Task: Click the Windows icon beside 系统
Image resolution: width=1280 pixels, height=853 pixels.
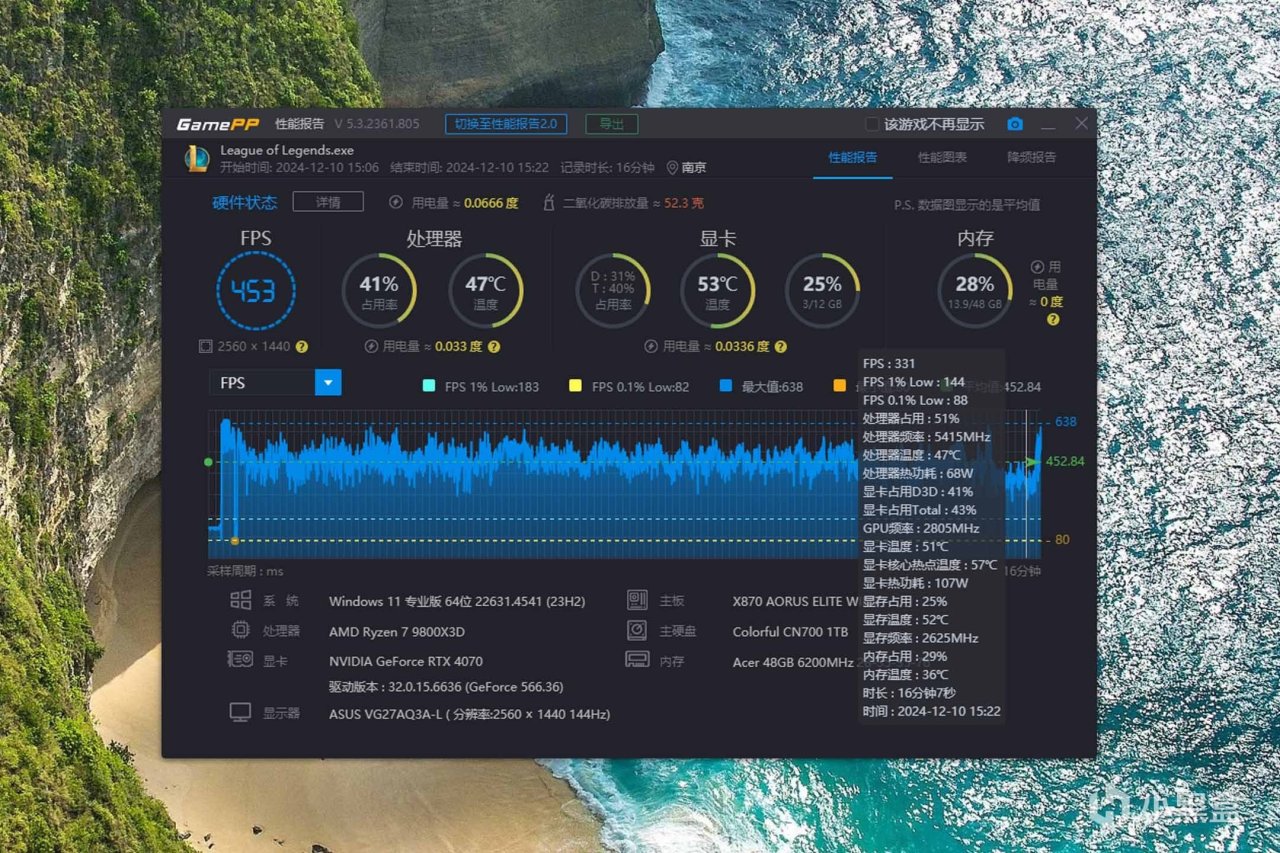Action: tap(241, 600)
